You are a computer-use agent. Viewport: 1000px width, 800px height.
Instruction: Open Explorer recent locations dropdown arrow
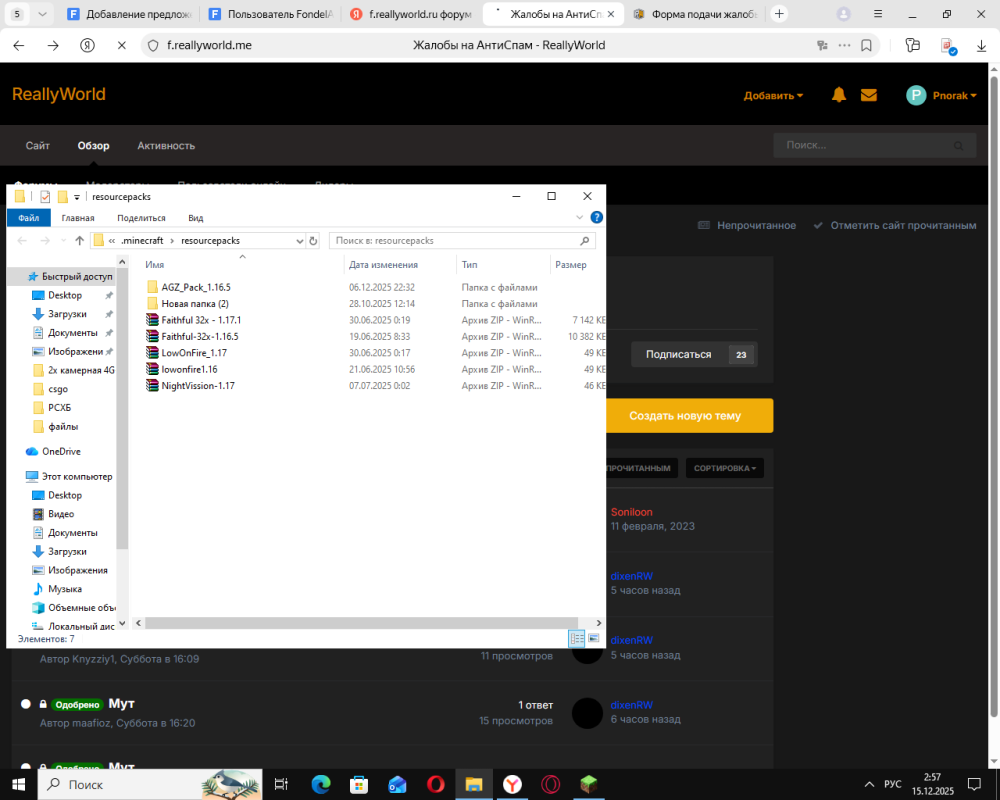tap(63, 241)
